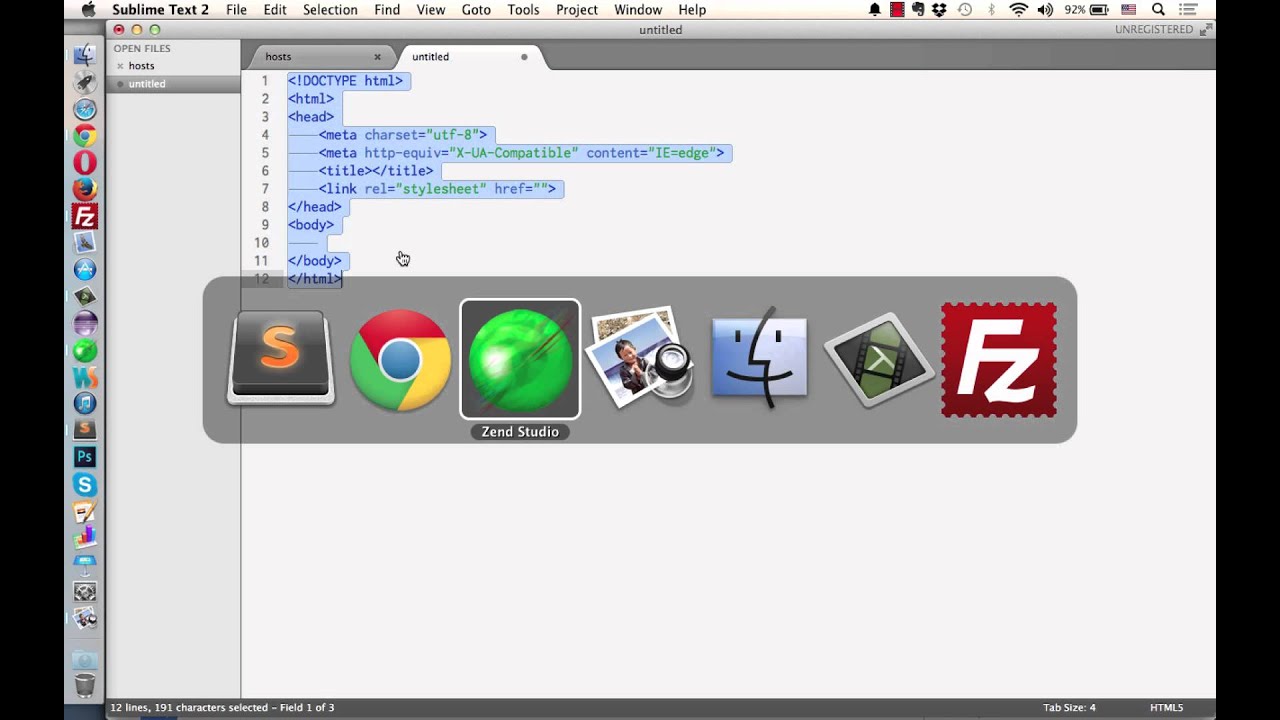Viewport: 1280px width, 720px height.
Task: Open the File menu
Action: pyautogui.click(x=236, y=9)
